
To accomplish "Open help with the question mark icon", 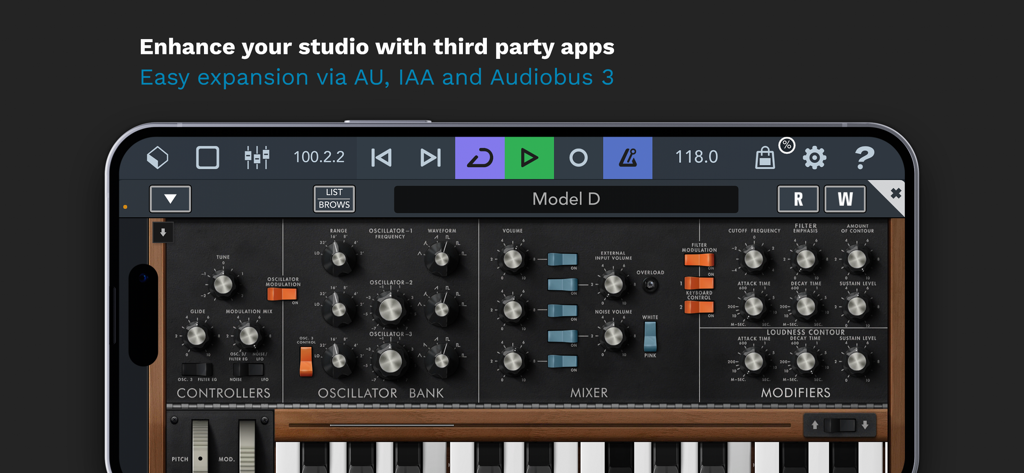I will pos(864,158).
